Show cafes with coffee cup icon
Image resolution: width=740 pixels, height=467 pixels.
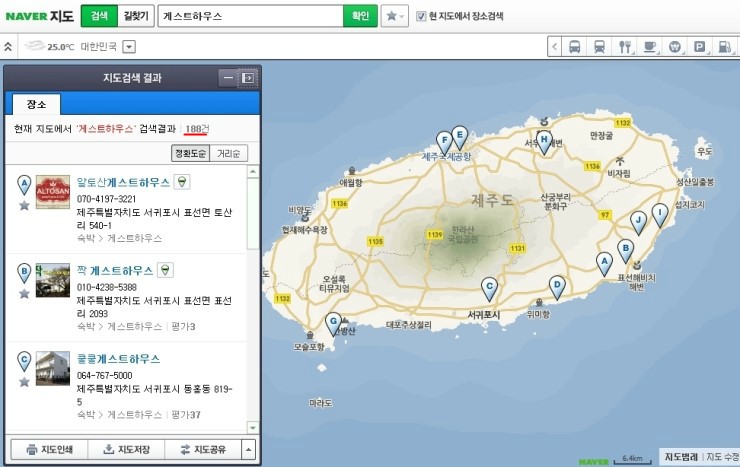point(650,47)
